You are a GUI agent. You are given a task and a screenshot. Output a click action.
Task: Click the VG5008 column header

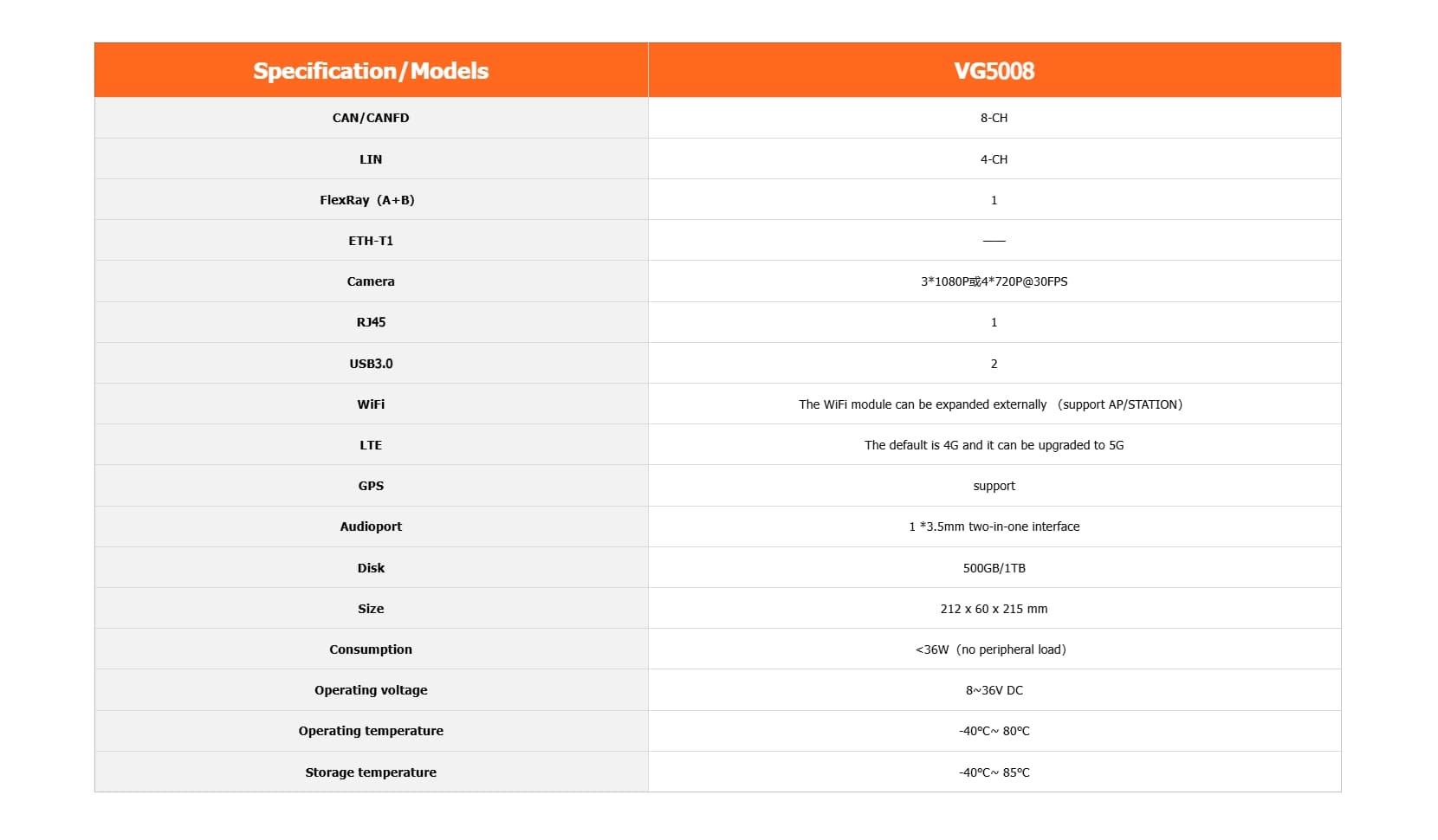(x=994, y=71)
